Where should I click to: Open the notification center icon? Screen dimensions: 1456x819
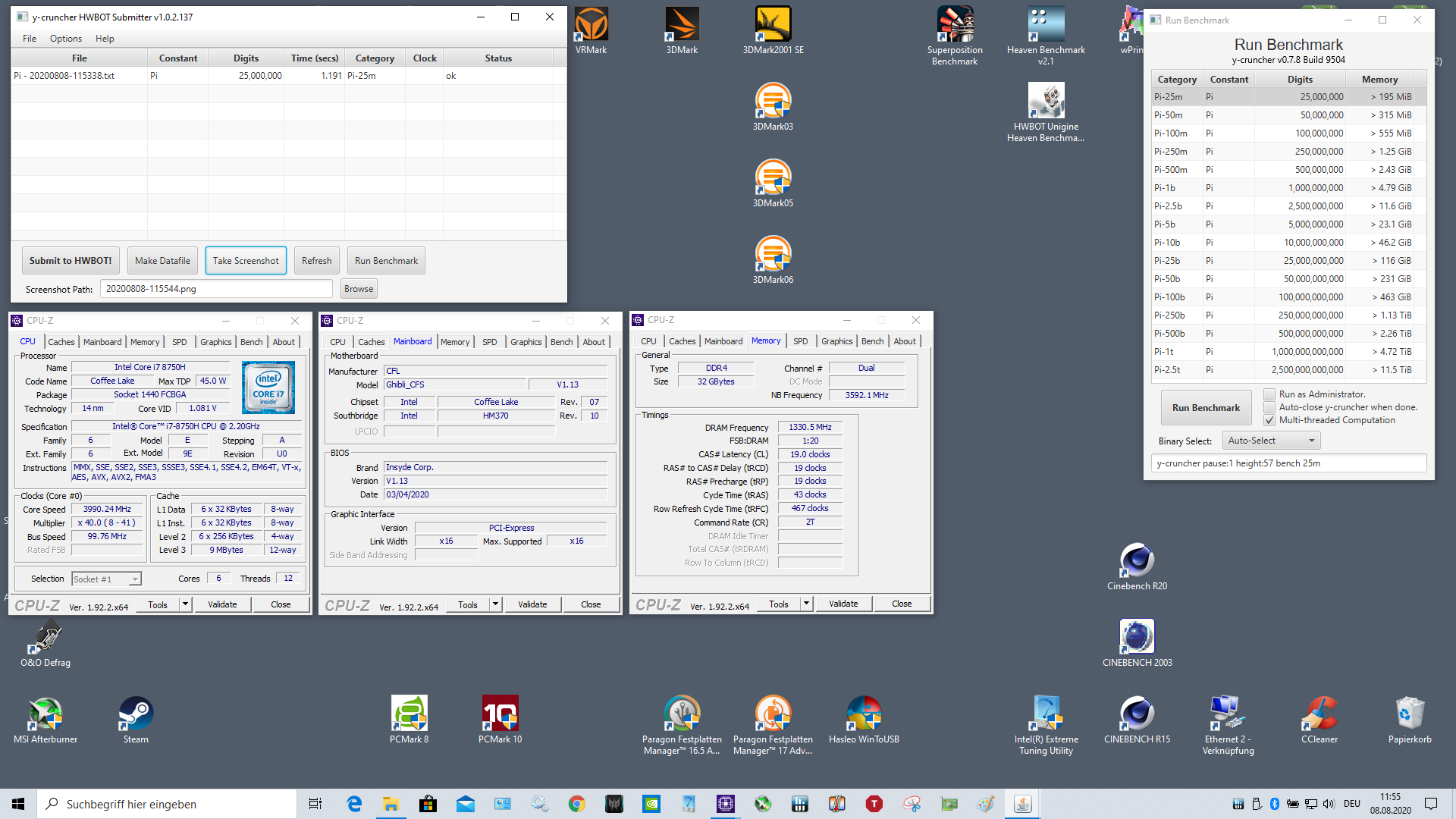pos(1431,804)
